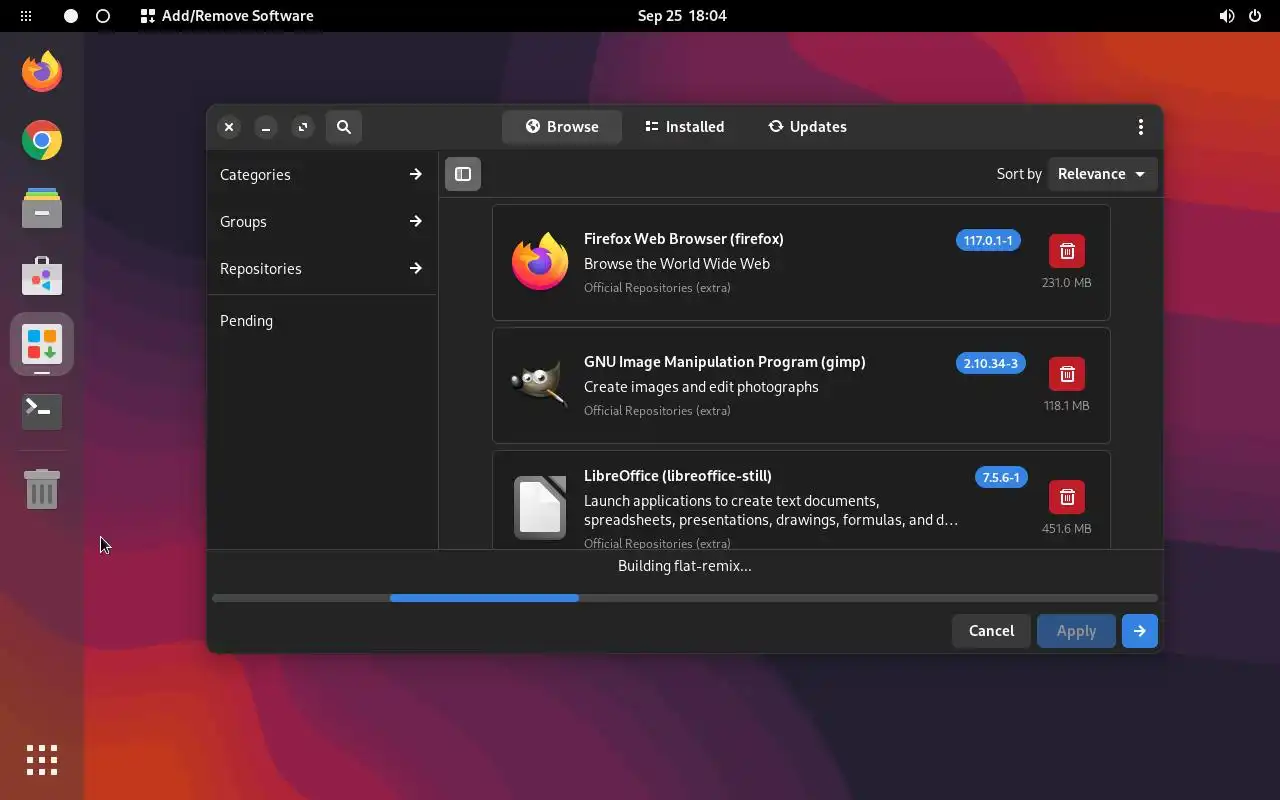This screenshot has height=800, width=1280.
Task: Click Add/Remove Software dock icon
Action: click(x=42, y=344)
